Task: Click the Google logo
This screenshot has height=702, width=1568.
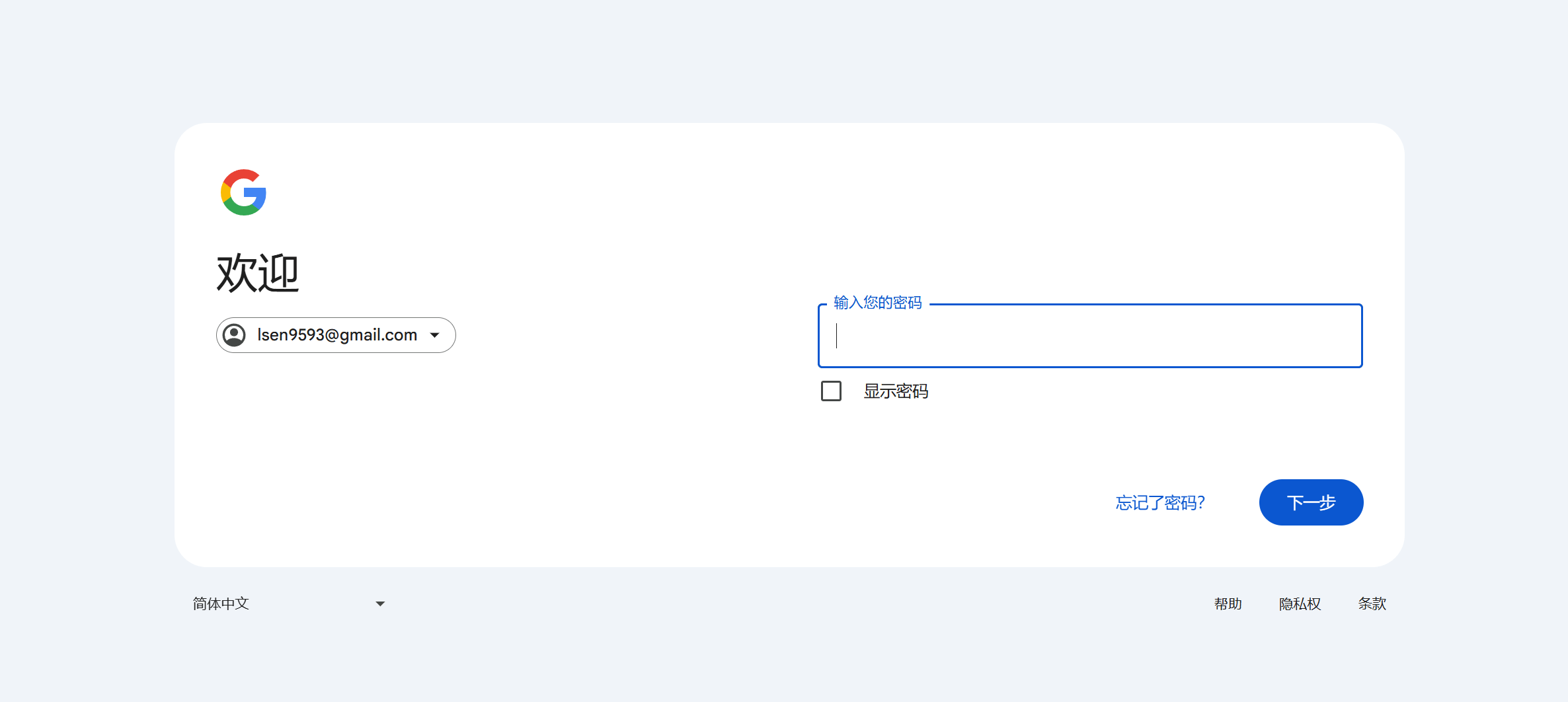Action: click(243, 192)
